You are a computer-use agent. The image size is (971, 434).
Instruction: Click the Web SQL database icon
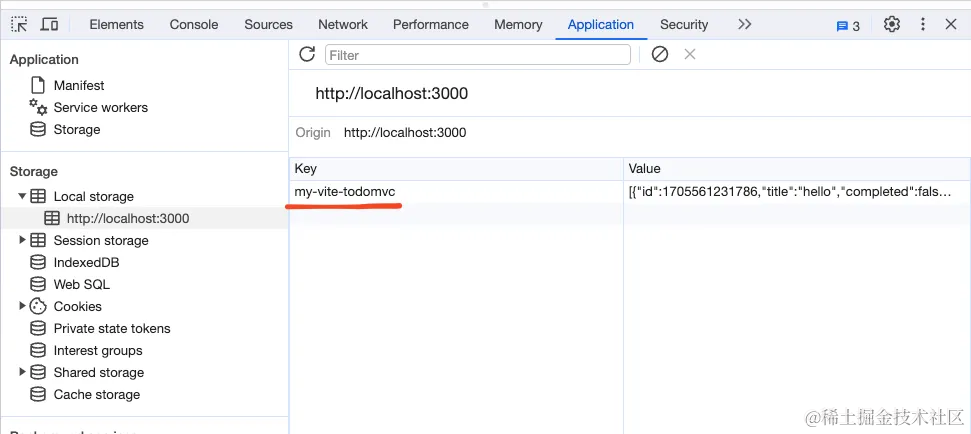click(38, 285)
